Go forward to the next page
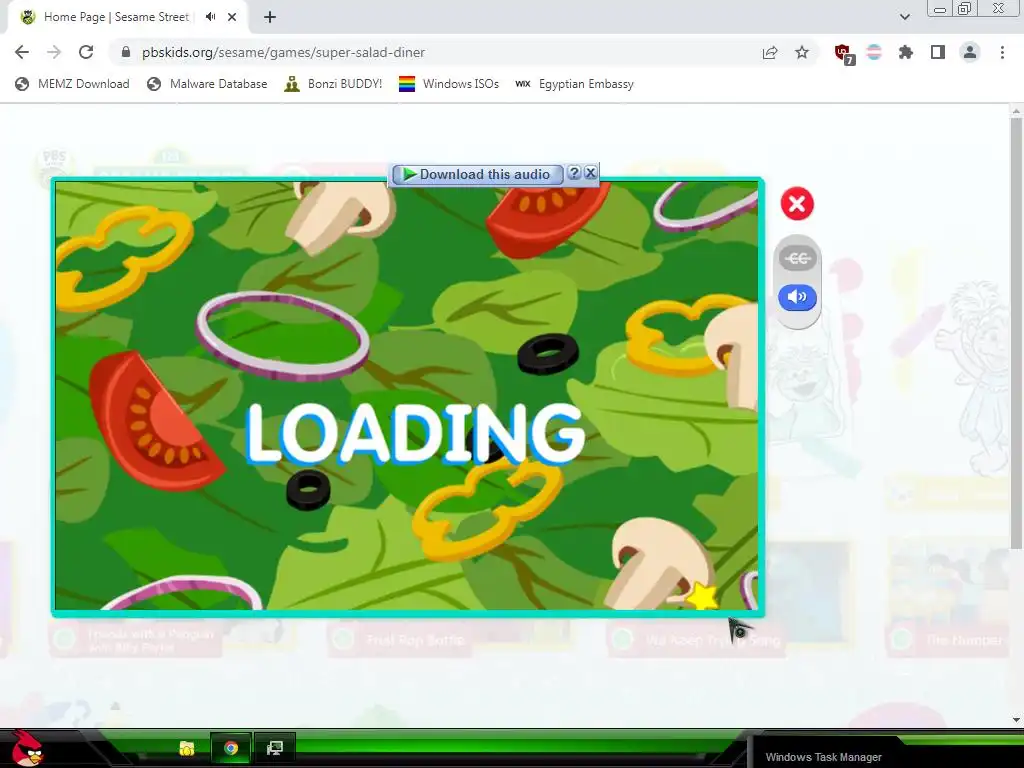 pyautogui.click(x=54, y=52)
